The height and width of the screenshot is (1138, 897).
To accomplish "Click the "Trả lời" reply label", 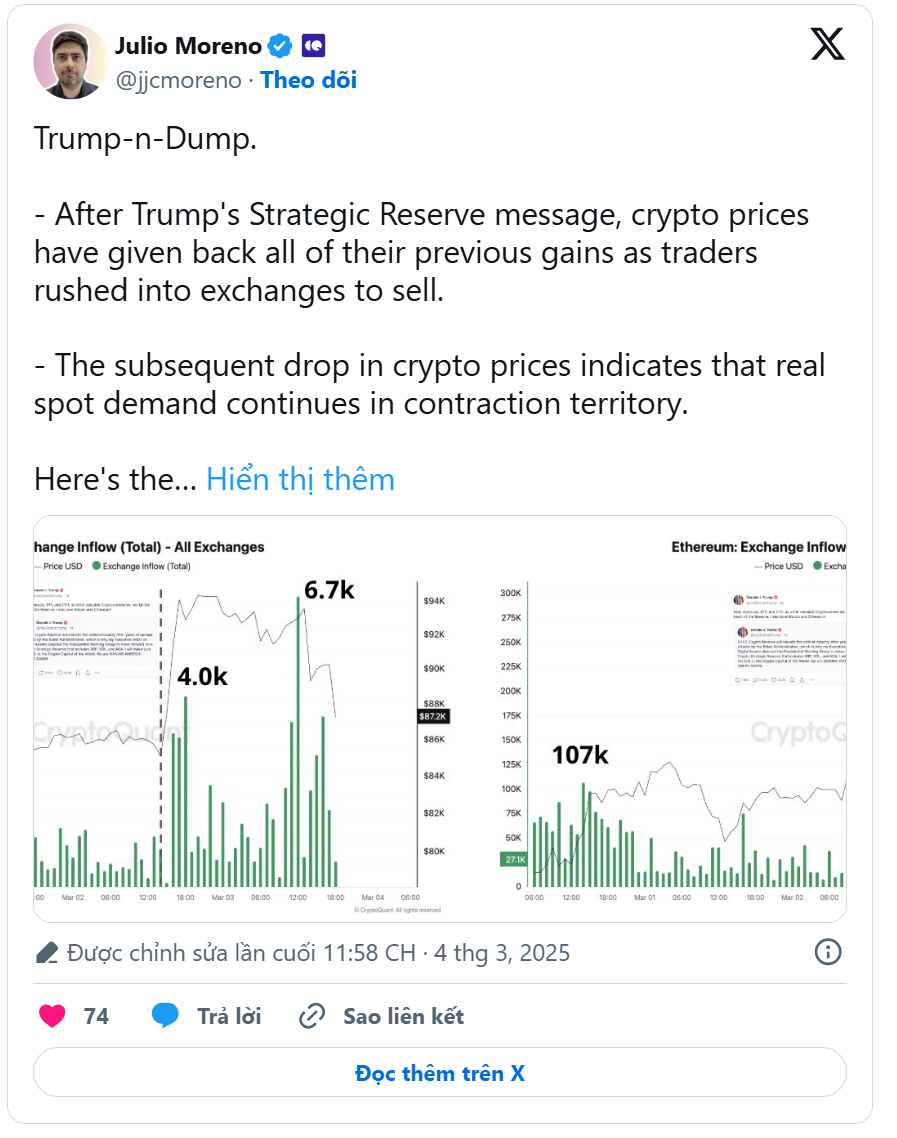I will (229, 1016).
